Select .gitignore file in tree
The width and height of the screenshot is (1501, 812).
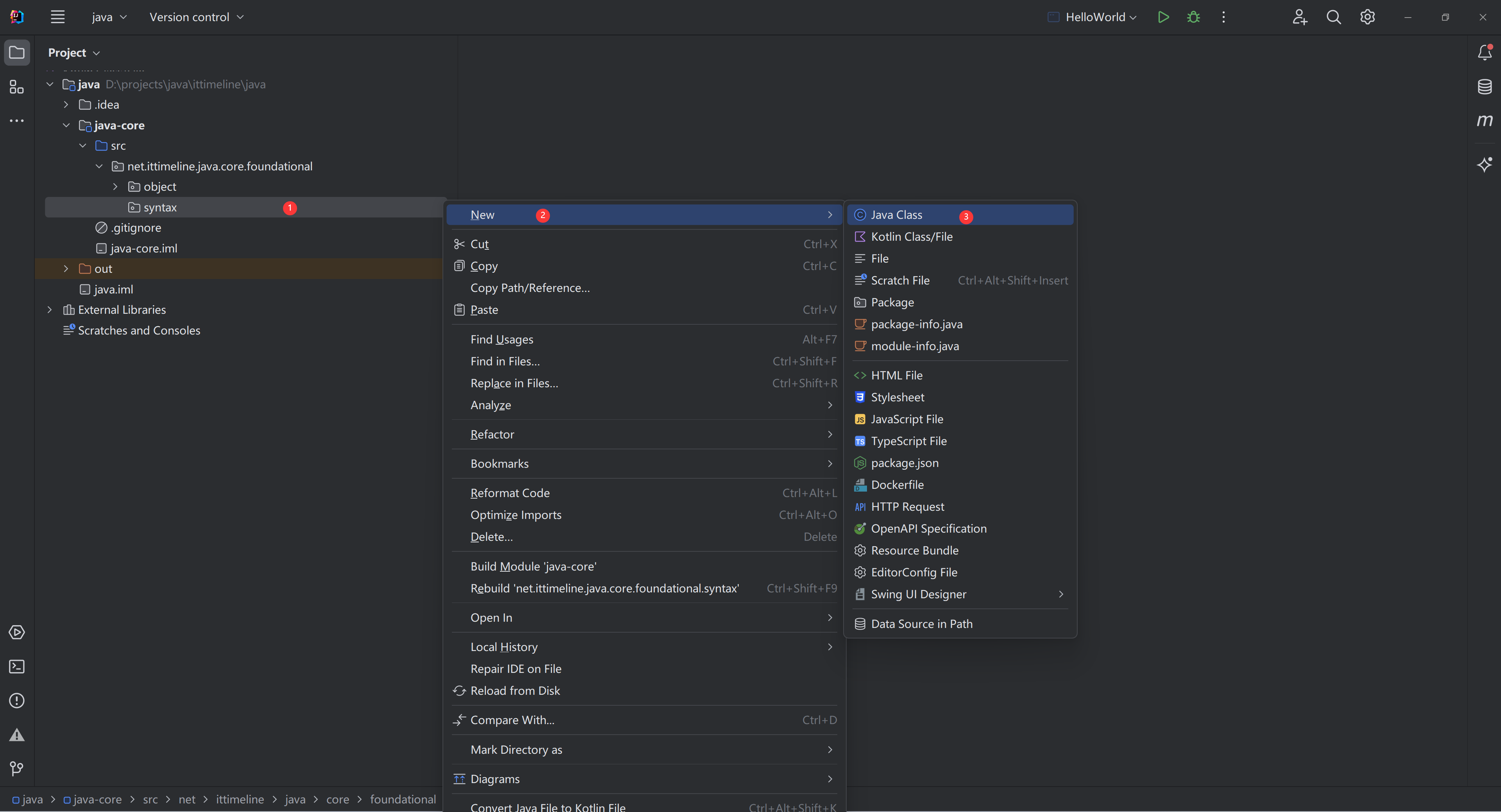tap(128, 228)
